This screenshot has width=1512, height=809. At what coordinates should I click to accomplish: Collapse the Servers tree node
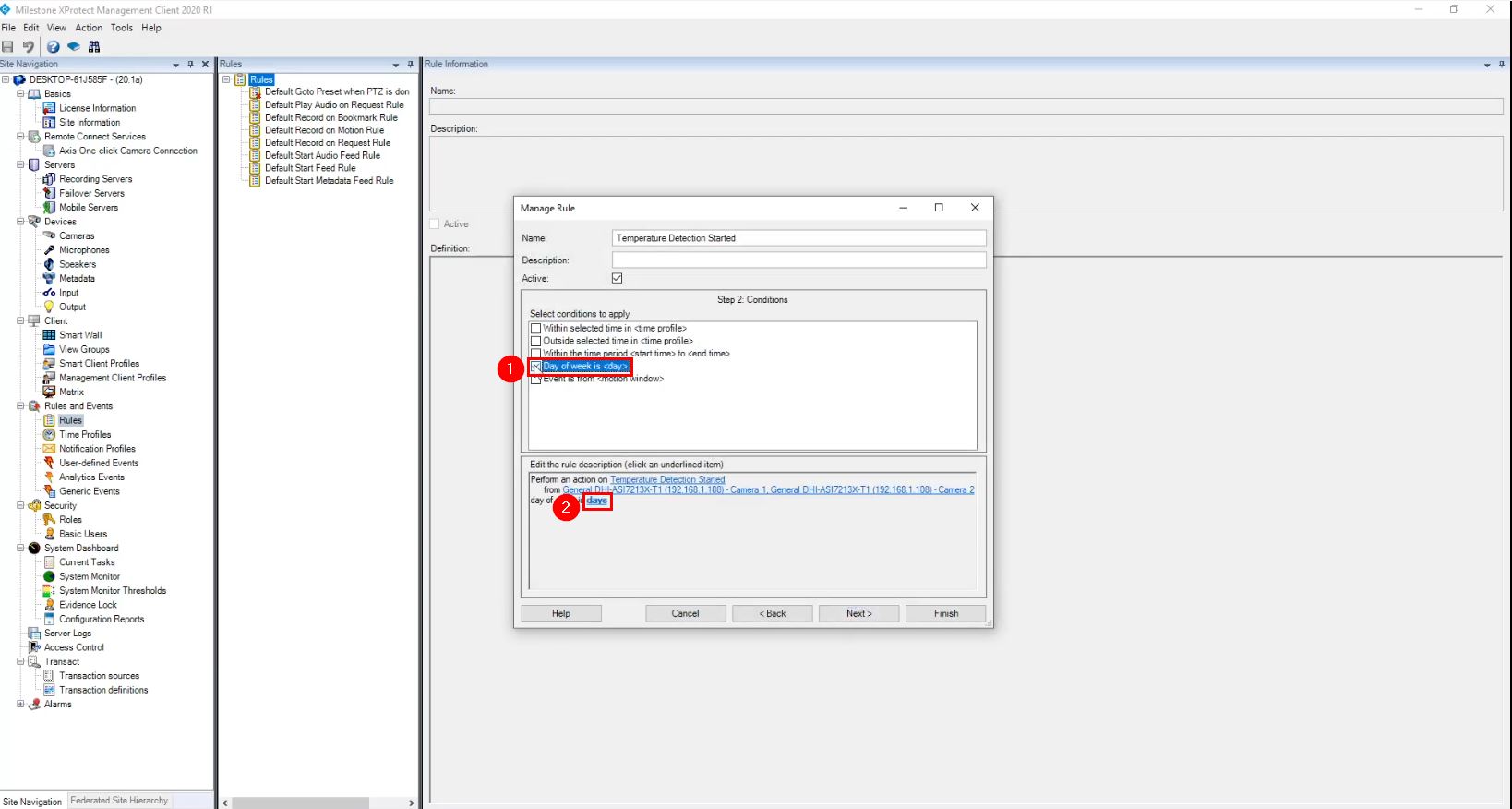click(x=20, y=164)
